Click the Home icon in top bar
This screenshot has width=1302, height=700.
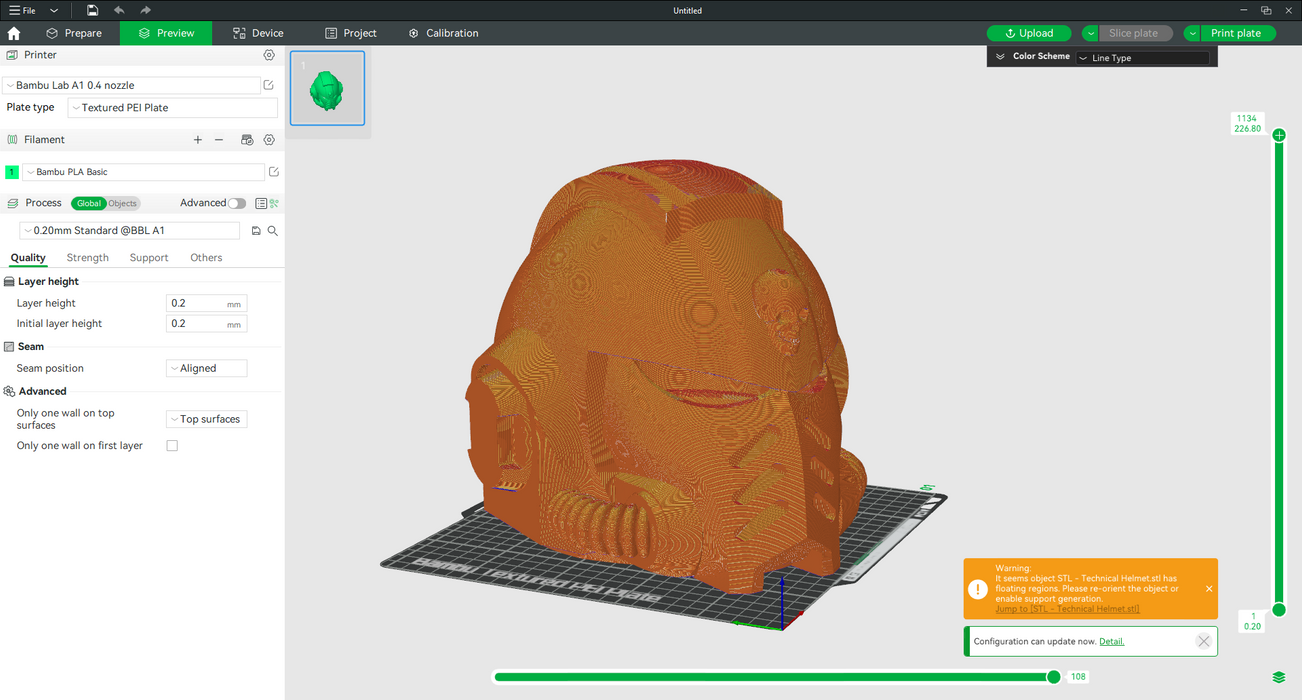pyautogui.click(x=14, y=33)
